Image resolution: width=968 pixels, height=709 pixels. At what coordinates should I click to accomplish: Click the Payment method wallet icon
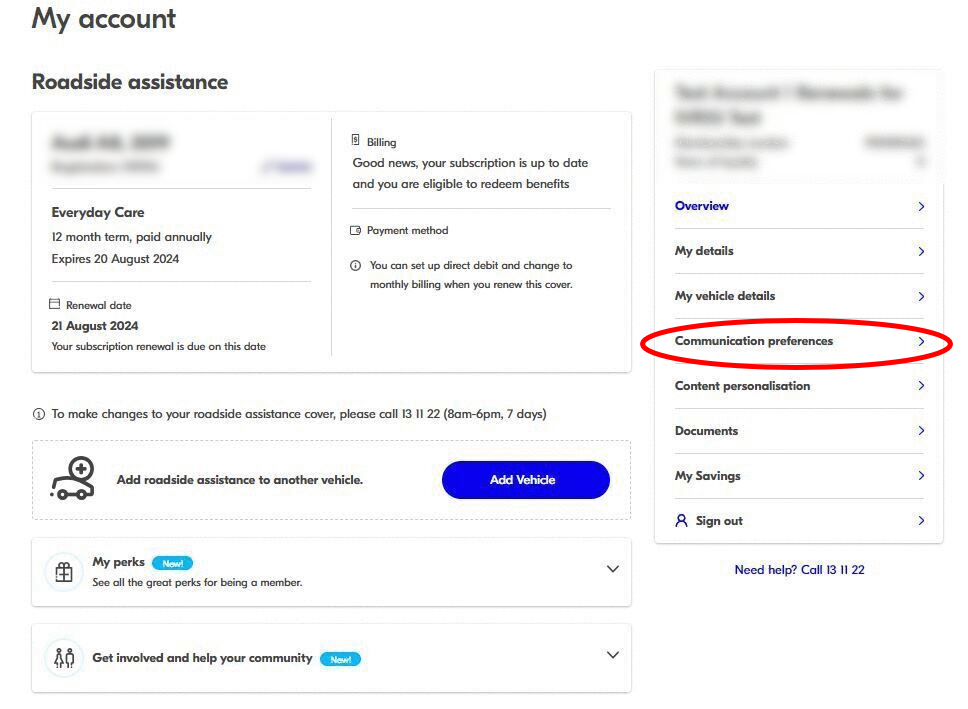[x=356, y=231]
